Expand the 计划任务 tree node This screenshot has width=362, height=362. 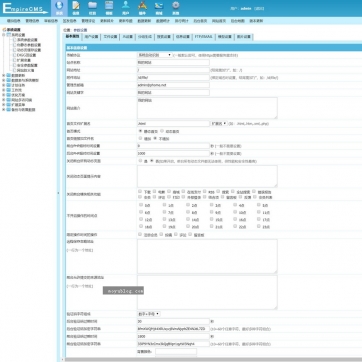point(4,85)
